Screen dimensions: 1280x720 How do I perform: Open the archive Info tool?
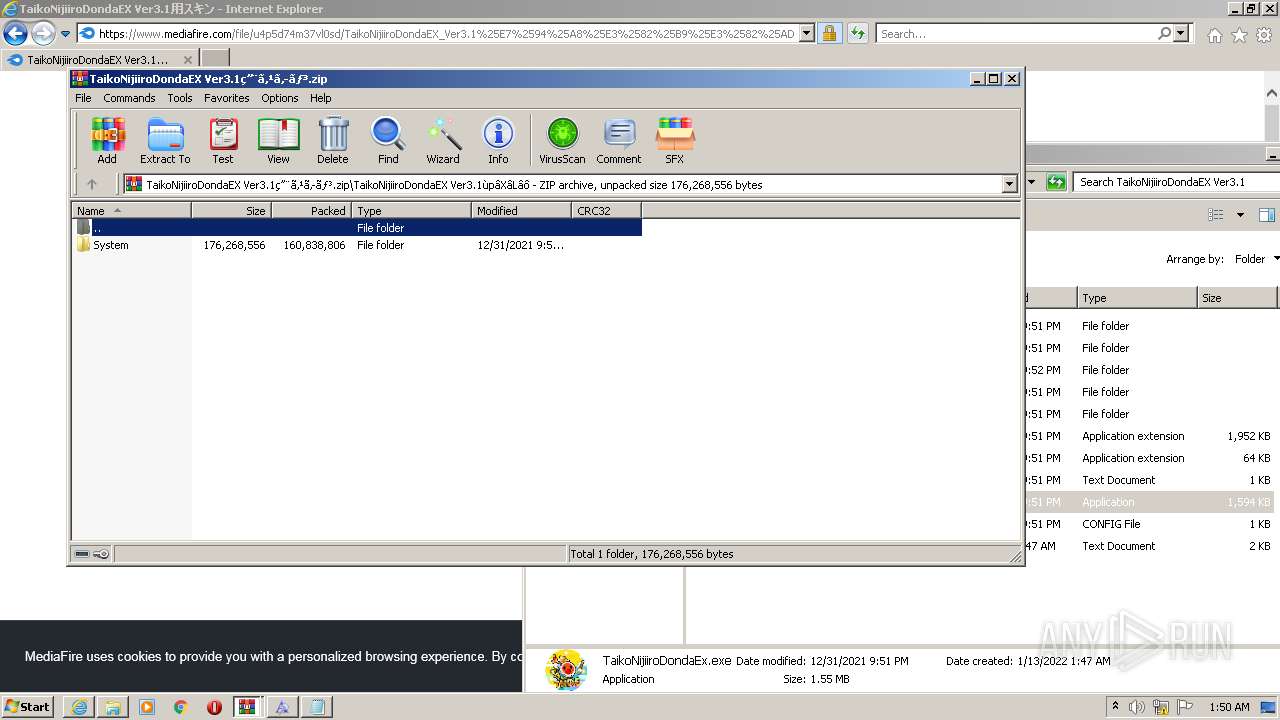[498, 140]
